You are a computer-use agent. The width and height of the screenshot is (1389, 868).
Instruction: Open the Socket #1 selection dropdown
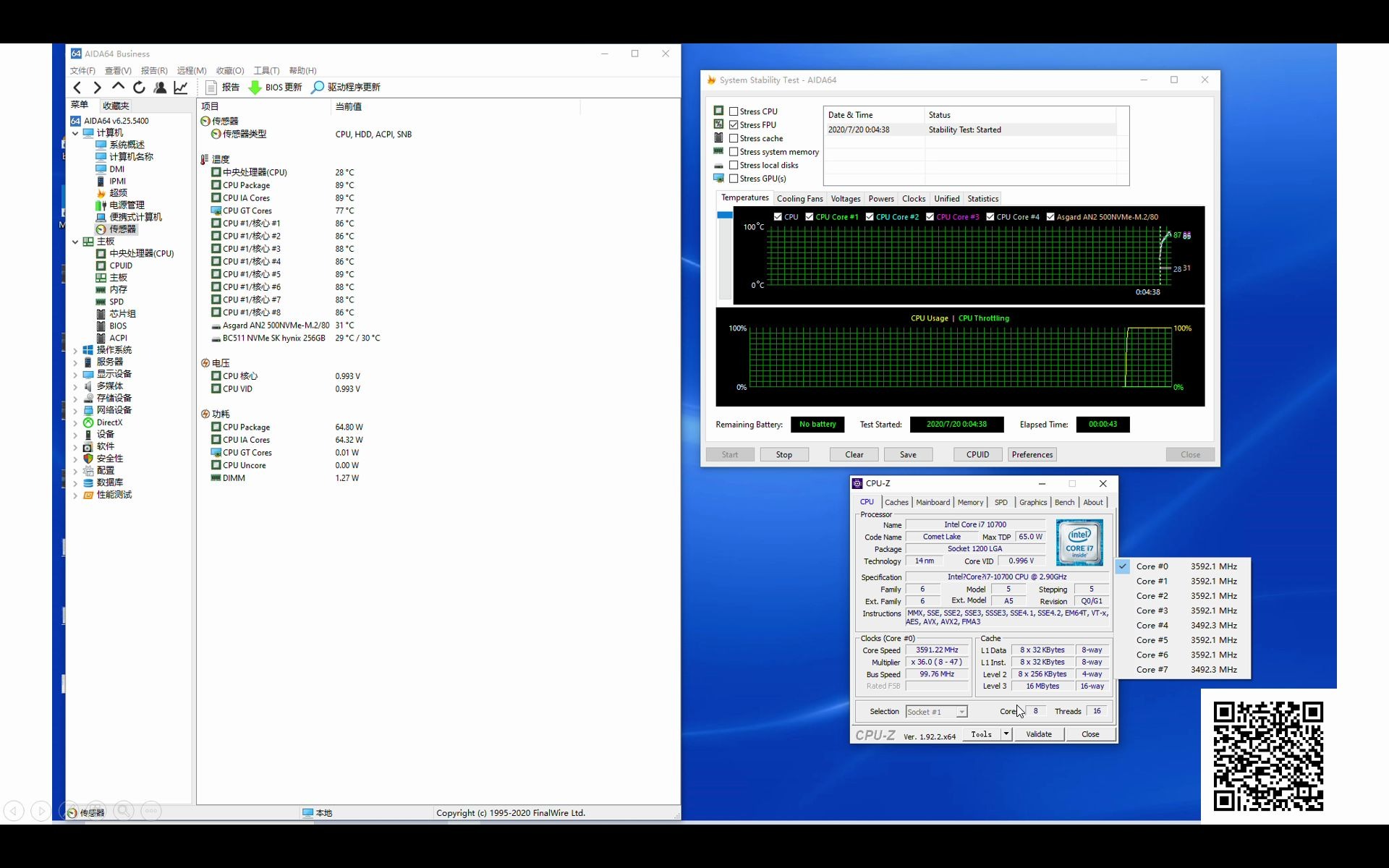[x=961, y=712]
